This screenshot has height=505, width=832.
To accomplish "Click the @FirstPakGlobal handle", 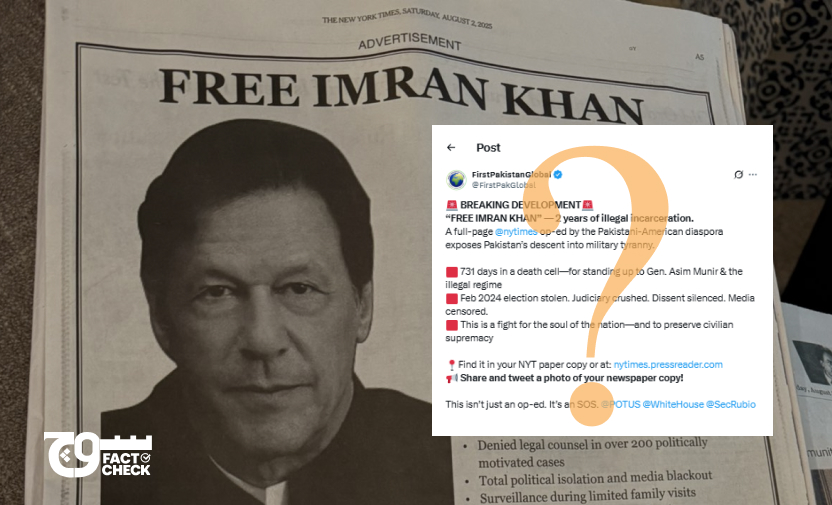I will tap(504, 185).
